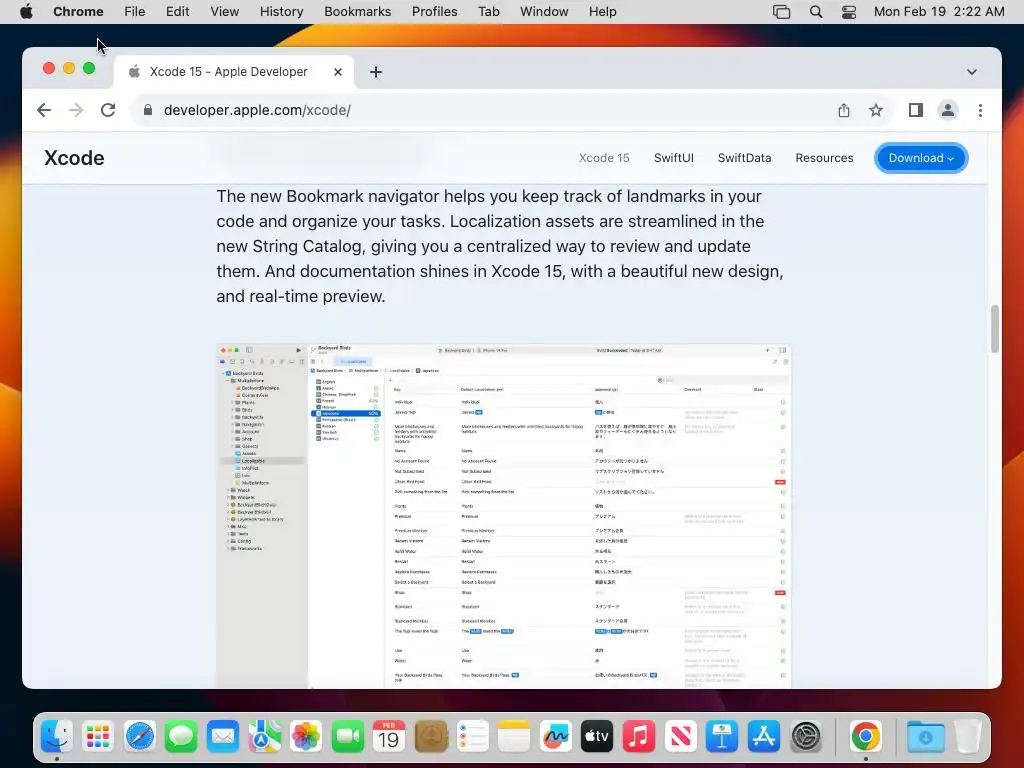Open Freeform from the Dock
Viewport: 1024px width, 768px height.
pyautogui.click(x=555, y=737)
